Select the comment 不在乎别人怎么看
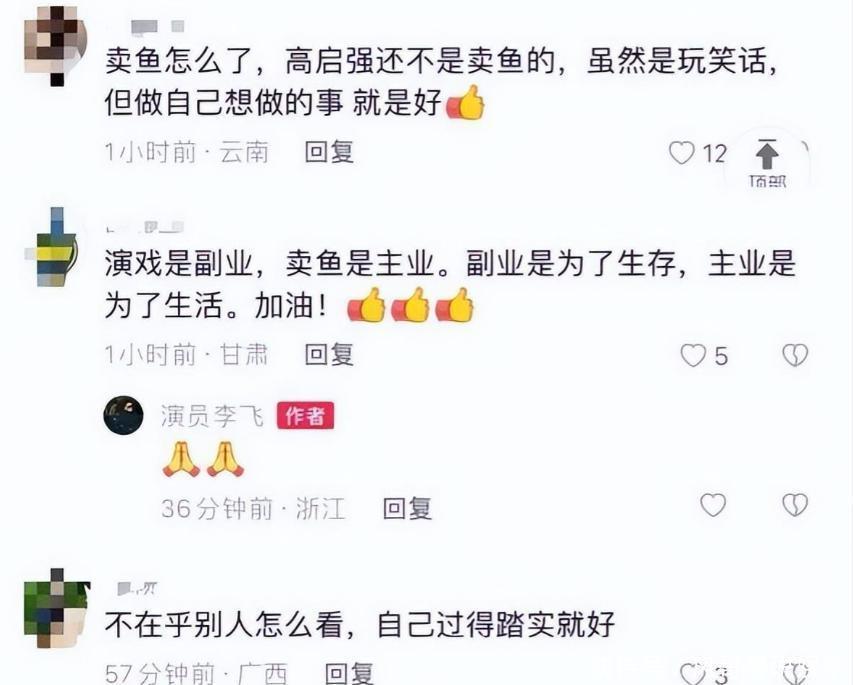 (360, 625)
